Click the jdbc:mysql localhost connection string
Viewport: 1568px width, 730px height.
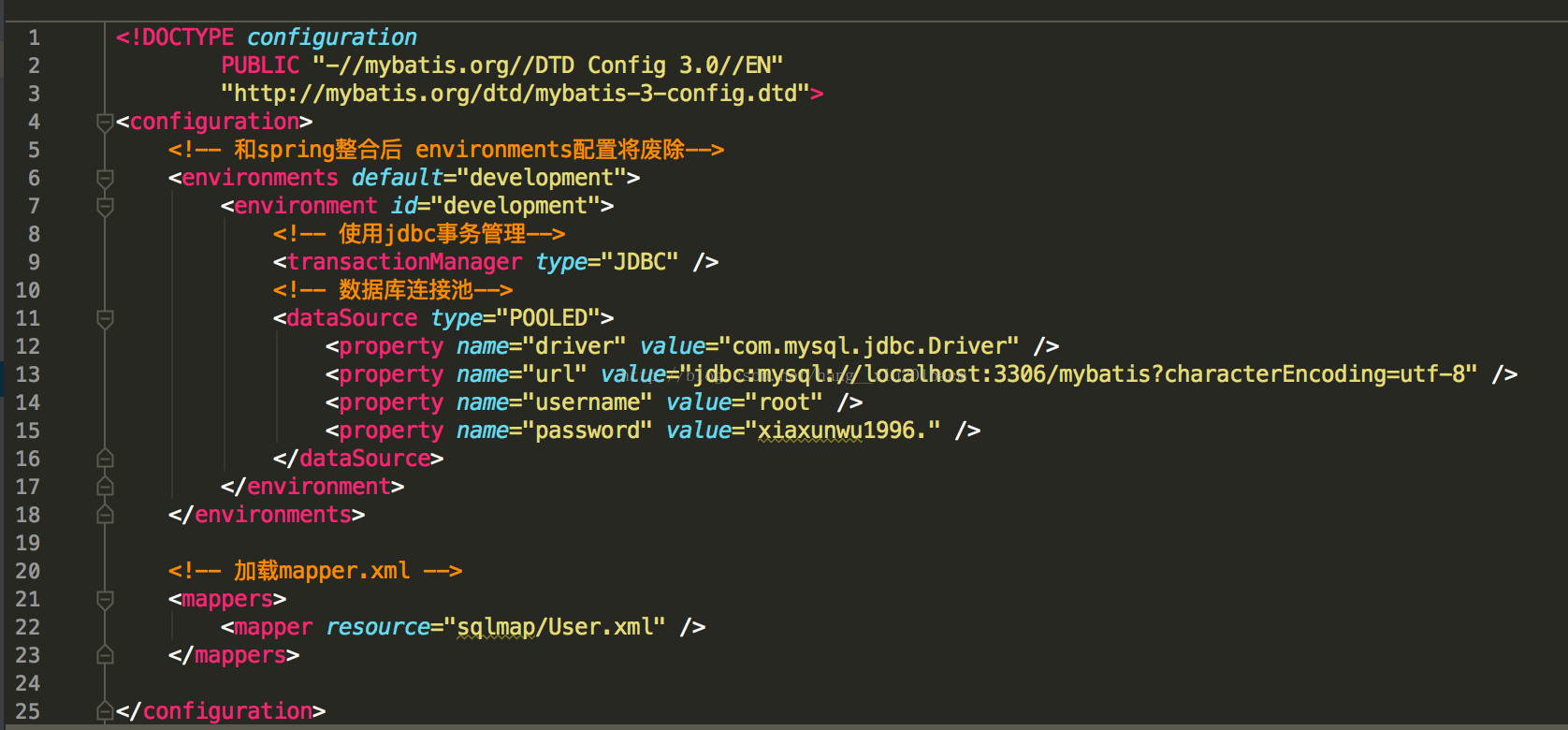pos(1079,374)
